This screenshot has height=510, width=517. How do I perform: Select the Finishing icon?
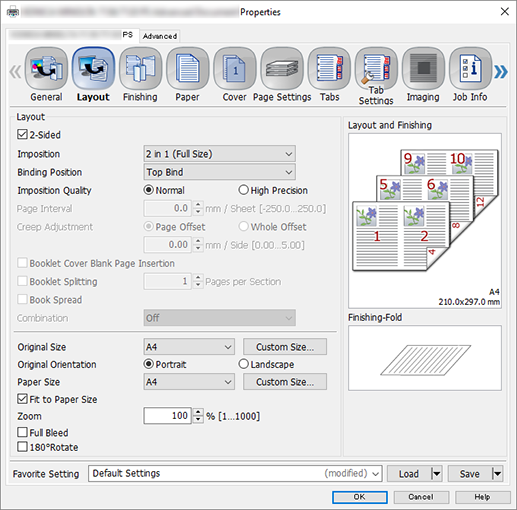click(140, 69)
